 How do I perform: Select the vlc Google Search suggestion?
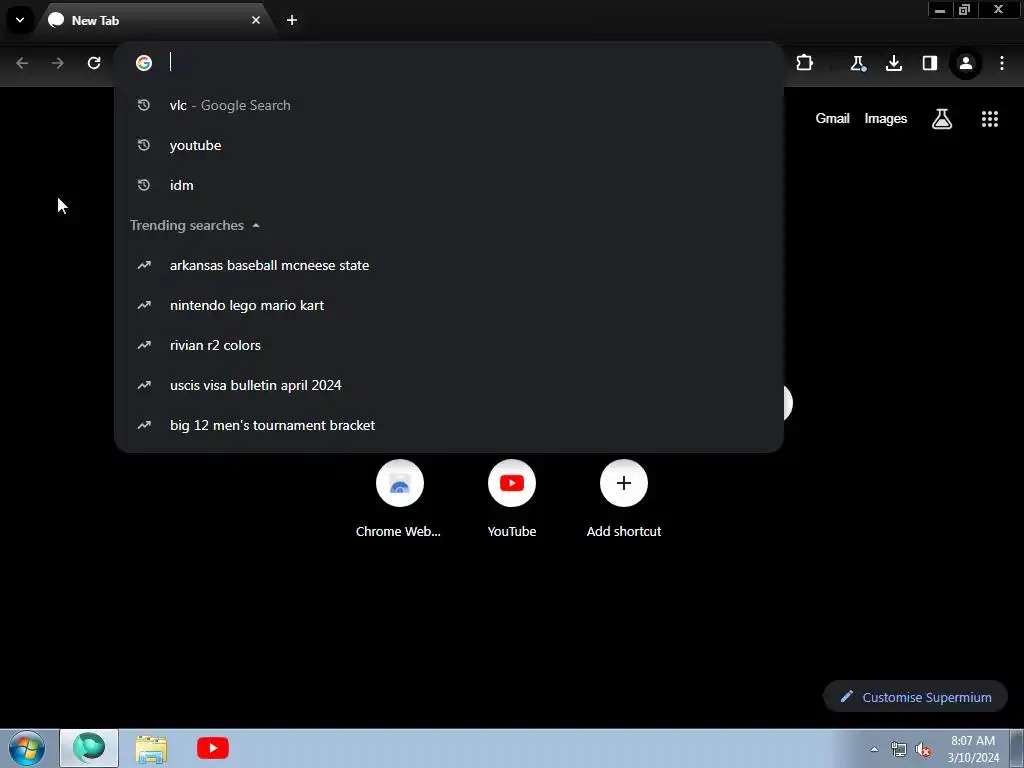coord(449,105)
